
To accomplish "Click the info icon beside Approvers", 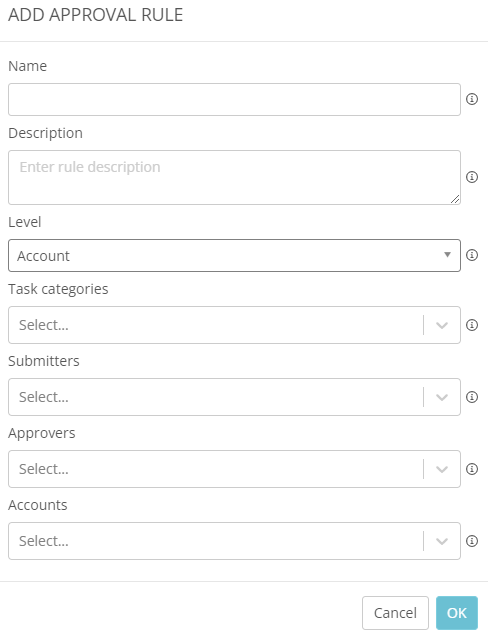I will 472,469.
